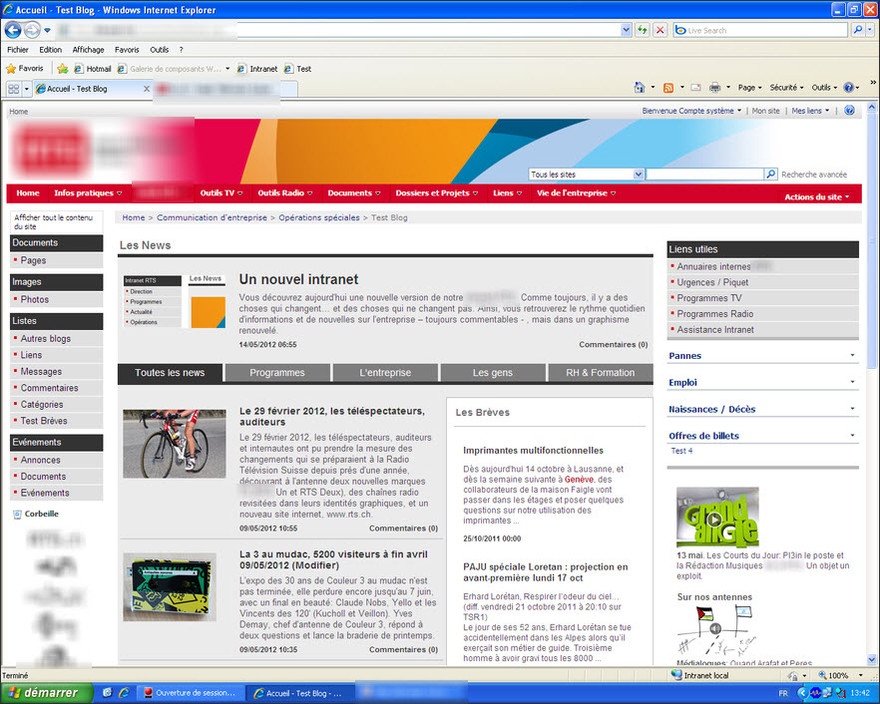Click the Print icon in command bar
The height and width of the screenshot is (704, 880).
pyautogui.click(x=715, y=88)
